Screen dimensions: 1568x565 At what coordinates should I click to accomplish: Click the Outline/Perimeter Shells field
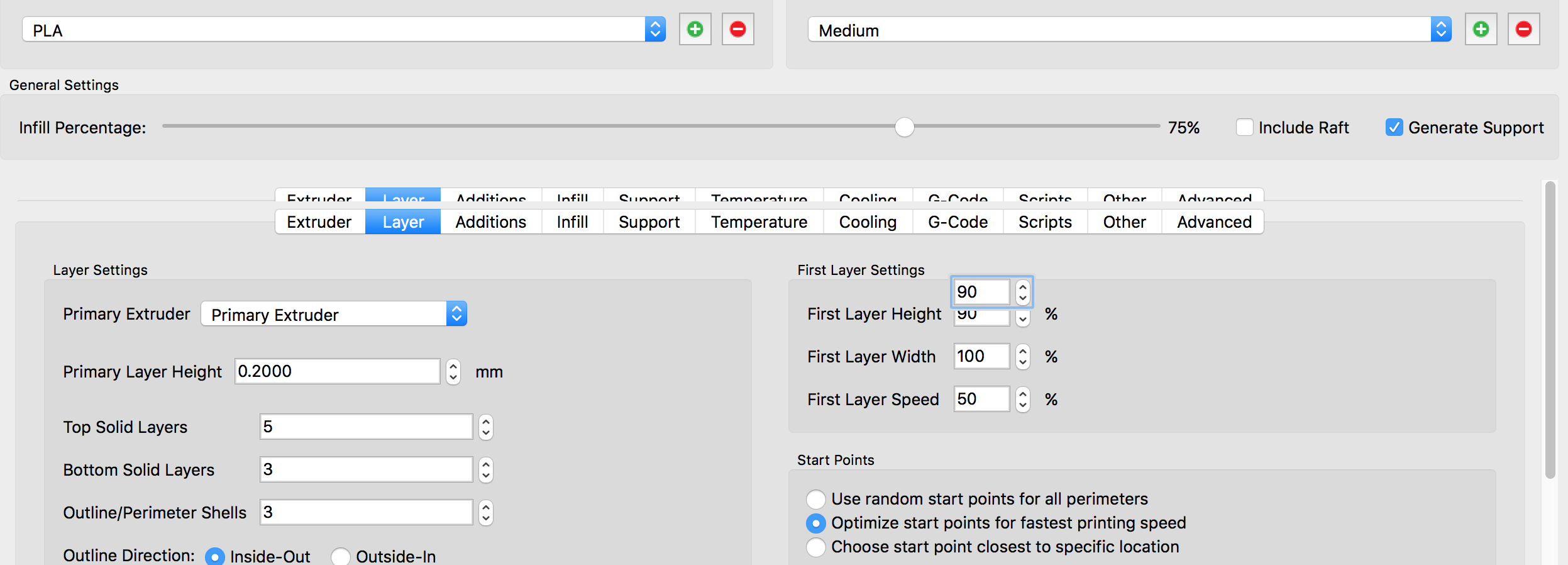tap(367, 512)
